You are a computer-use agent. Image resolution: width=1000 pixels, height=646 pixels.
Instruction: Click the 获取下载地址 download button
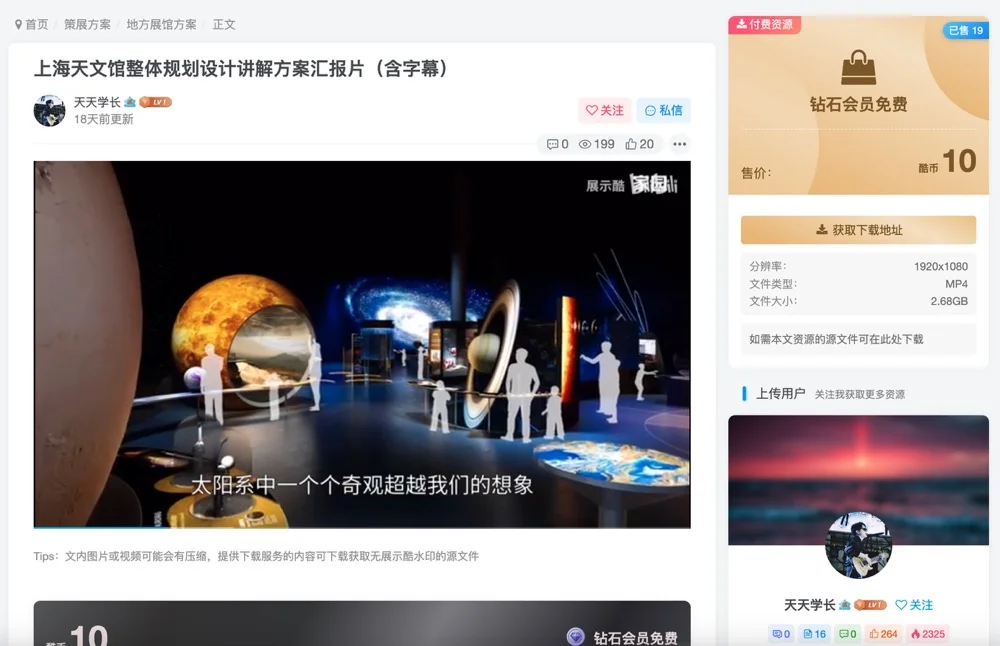click(x=858, y=229)
